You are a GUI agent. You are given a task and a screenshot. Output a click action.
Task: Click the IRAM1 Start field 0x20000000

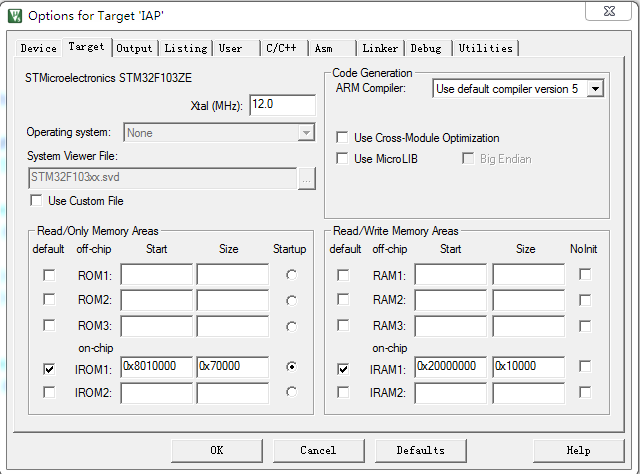click(451, 367)
